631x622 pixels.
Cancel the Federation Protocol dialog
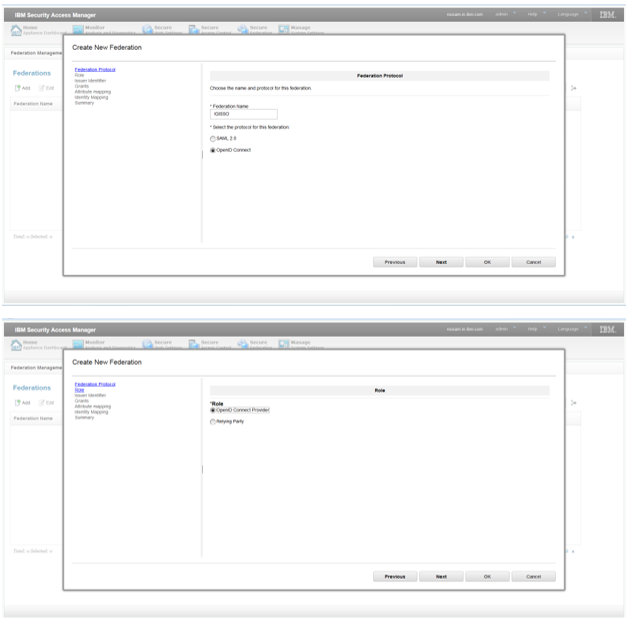534,262
